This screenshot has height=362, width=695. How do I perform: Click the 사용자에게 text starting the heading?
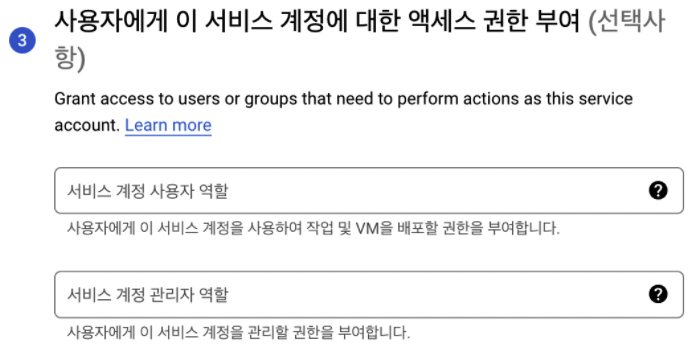point(111,21)
